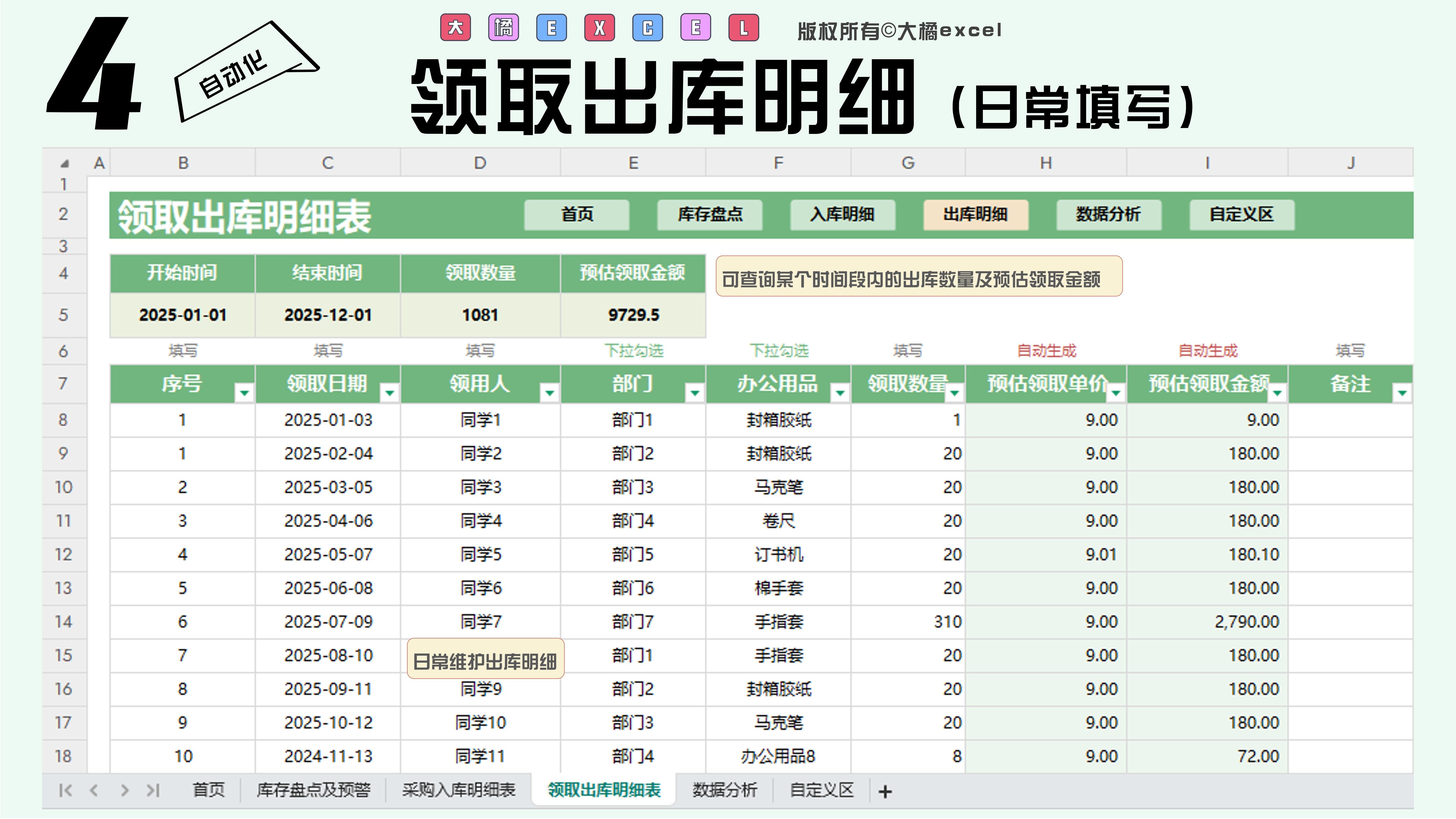The image size is (1456, 819).
Task: Open 领取日期 column filter dropdown
Action: click(x=390, y=392)
